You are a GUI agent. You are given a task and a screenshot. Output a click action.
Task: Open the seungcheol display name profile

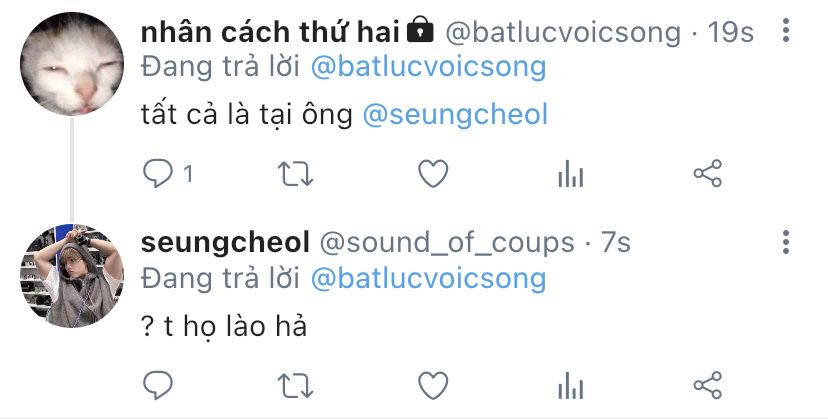225,243
